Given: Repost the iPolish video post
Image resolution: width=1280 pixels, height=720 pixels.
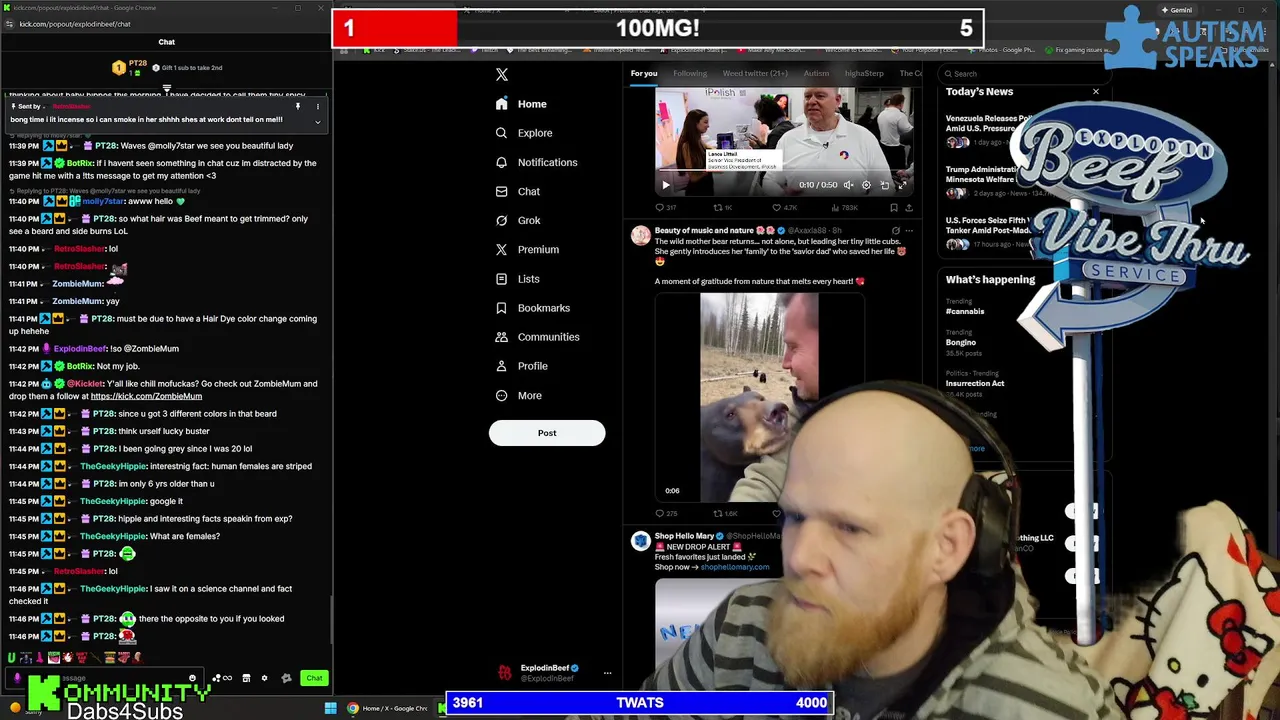Looking at the screenshot, I should click(x=722, y=208).
